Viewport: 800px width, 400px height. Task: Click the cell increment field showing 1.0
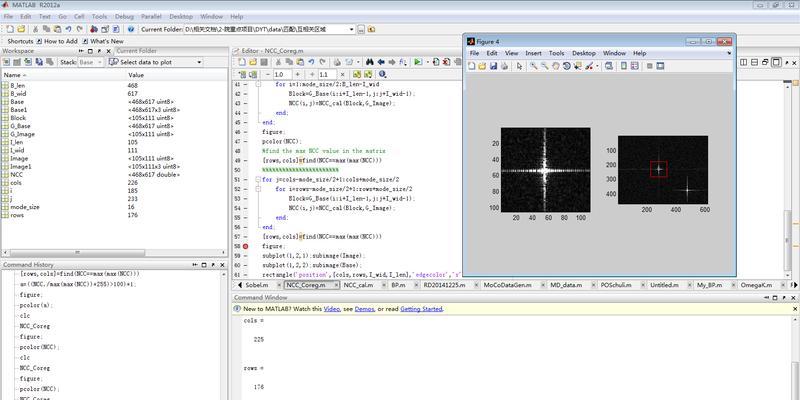[282, 74]
